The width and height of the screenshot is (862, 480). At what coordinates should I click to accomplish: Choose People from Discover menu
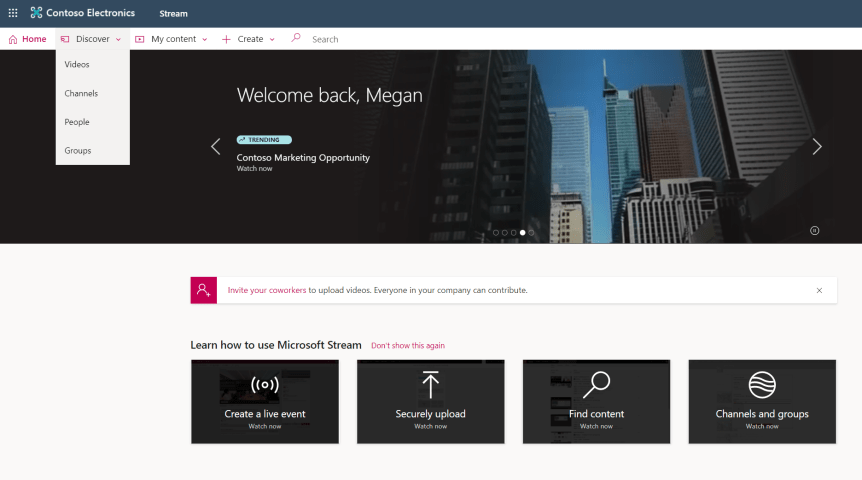[77, 122]
